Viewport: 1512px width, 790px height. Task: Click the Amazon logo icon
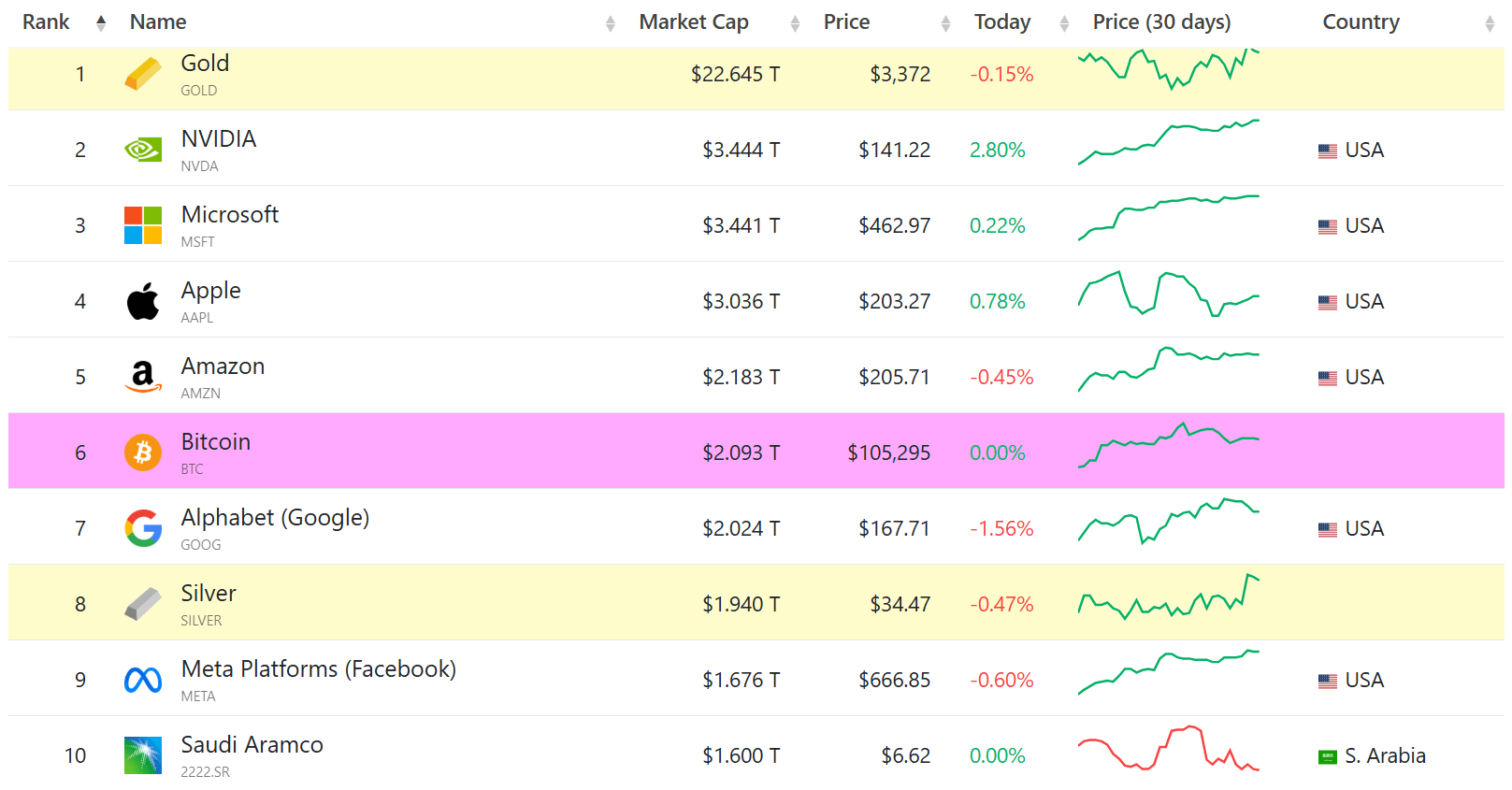tap(143, 377)
